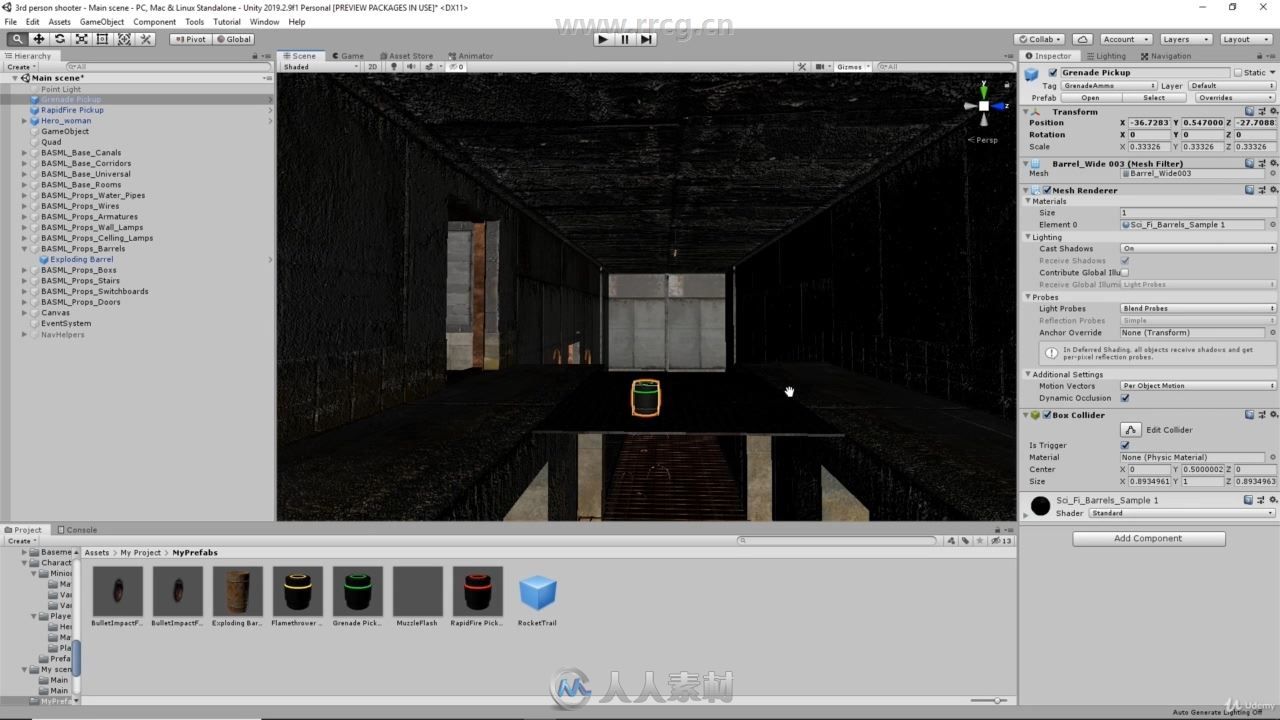Click prefab Open button
The height and width of the screenshot is (720, 1280).
coord(1090,98)
